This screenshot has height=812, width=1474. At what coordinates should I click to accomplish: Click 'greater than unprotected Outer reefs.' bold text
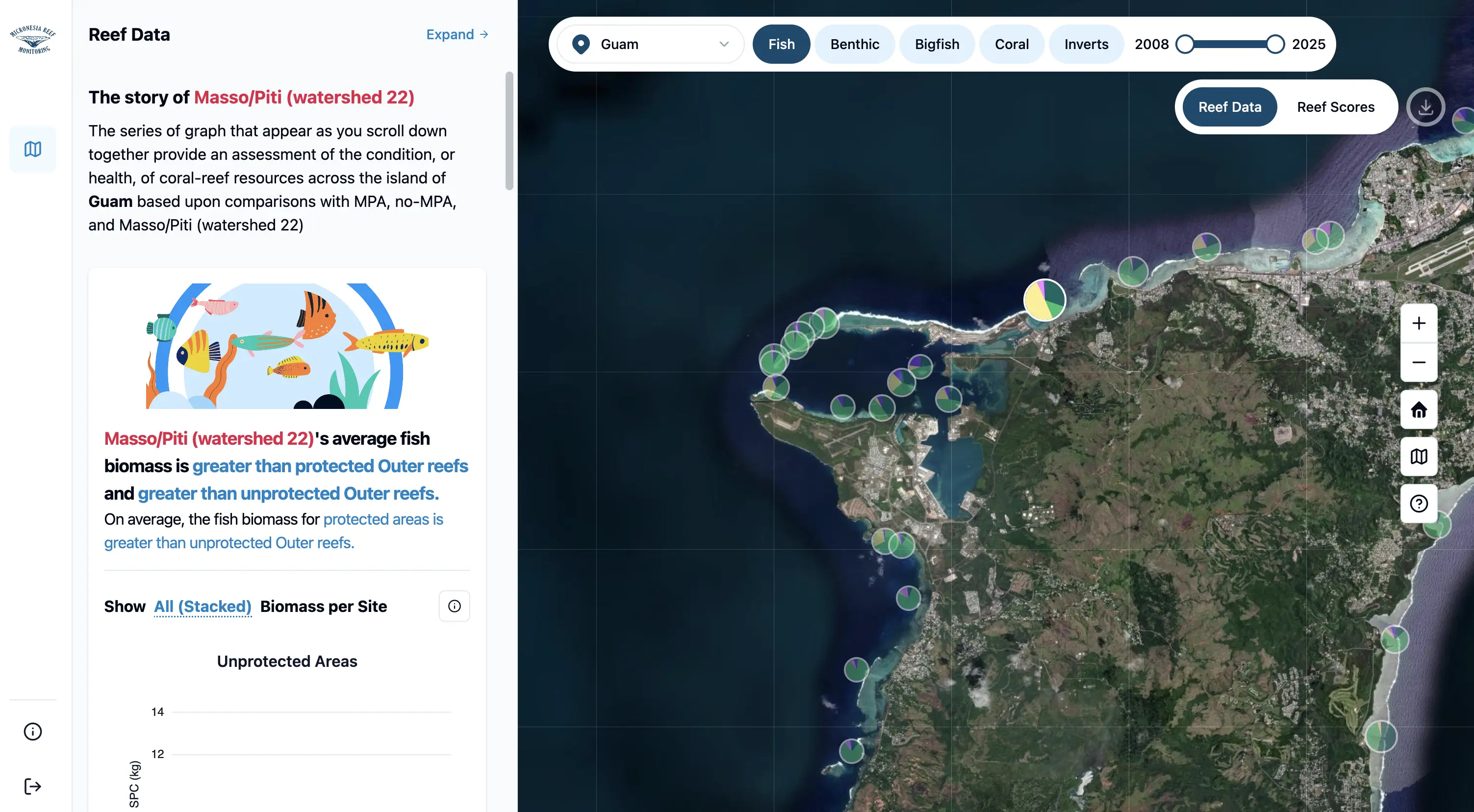click(x=288, y=493)
